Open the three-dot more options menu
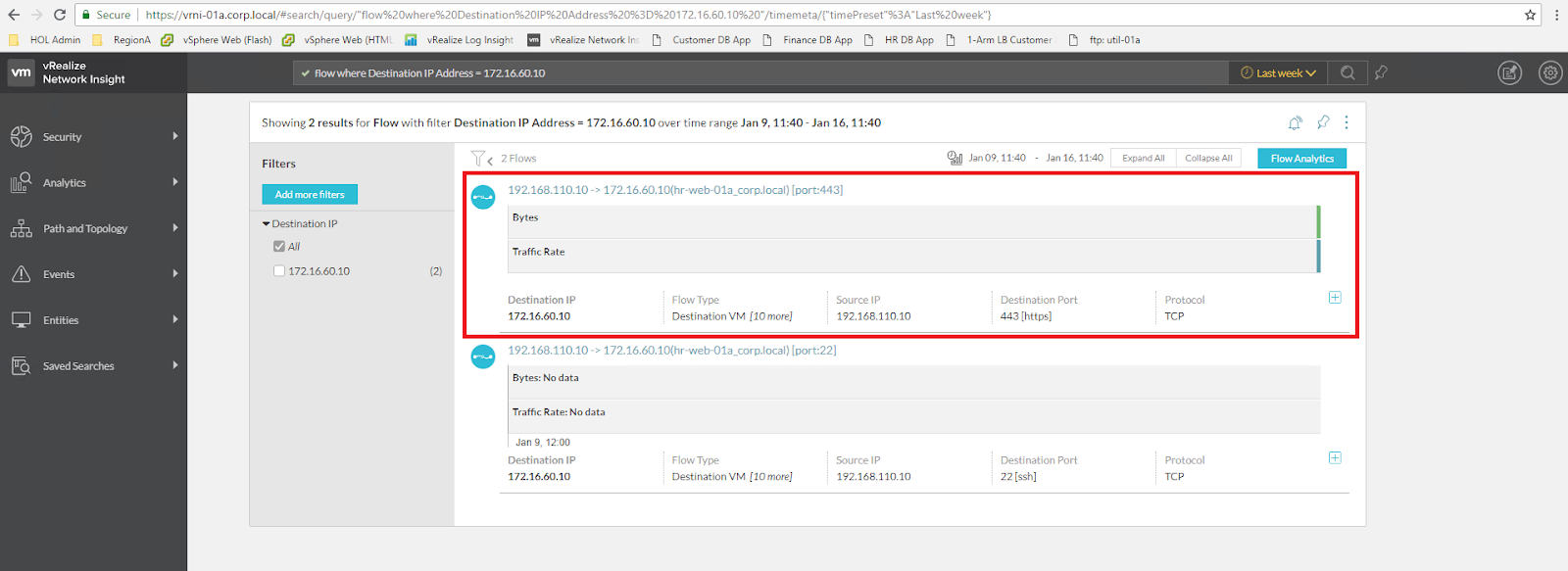 coord(1347,122)
